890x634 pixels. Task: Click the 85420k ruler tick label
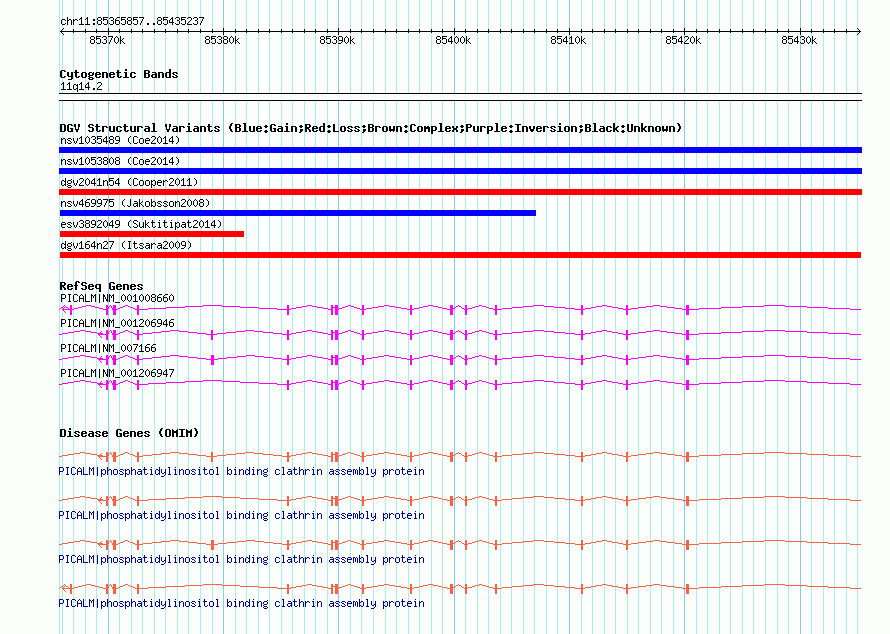683,40
